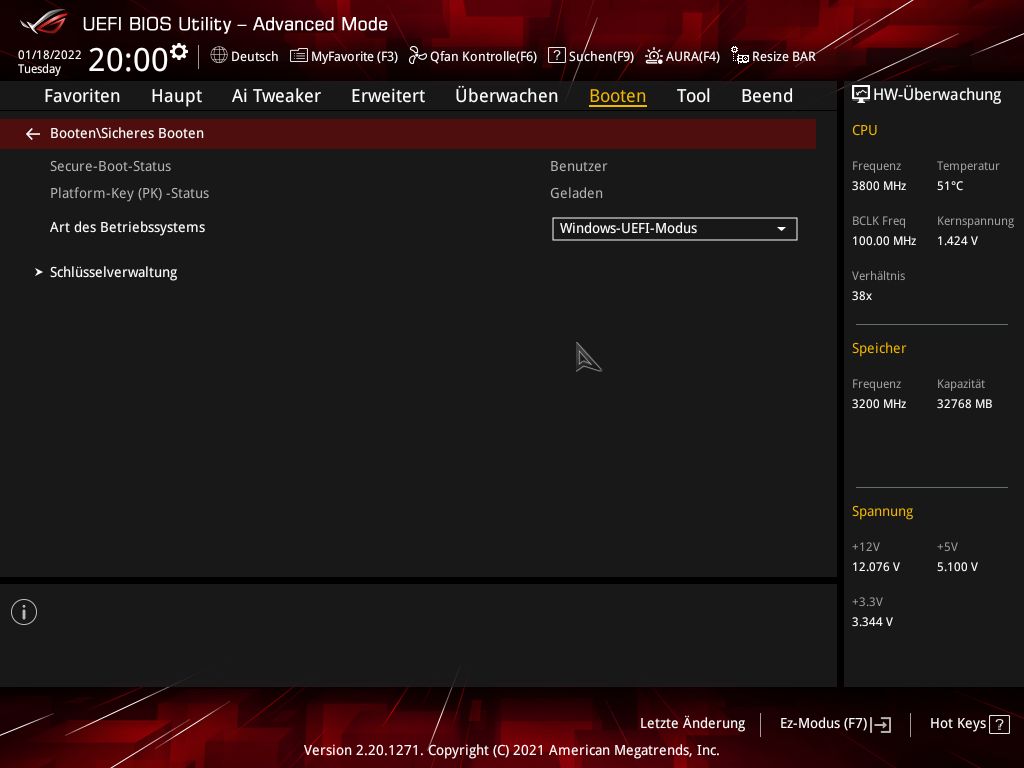
Task: Click the Suchen question mark icon
Action: (556, 56)
